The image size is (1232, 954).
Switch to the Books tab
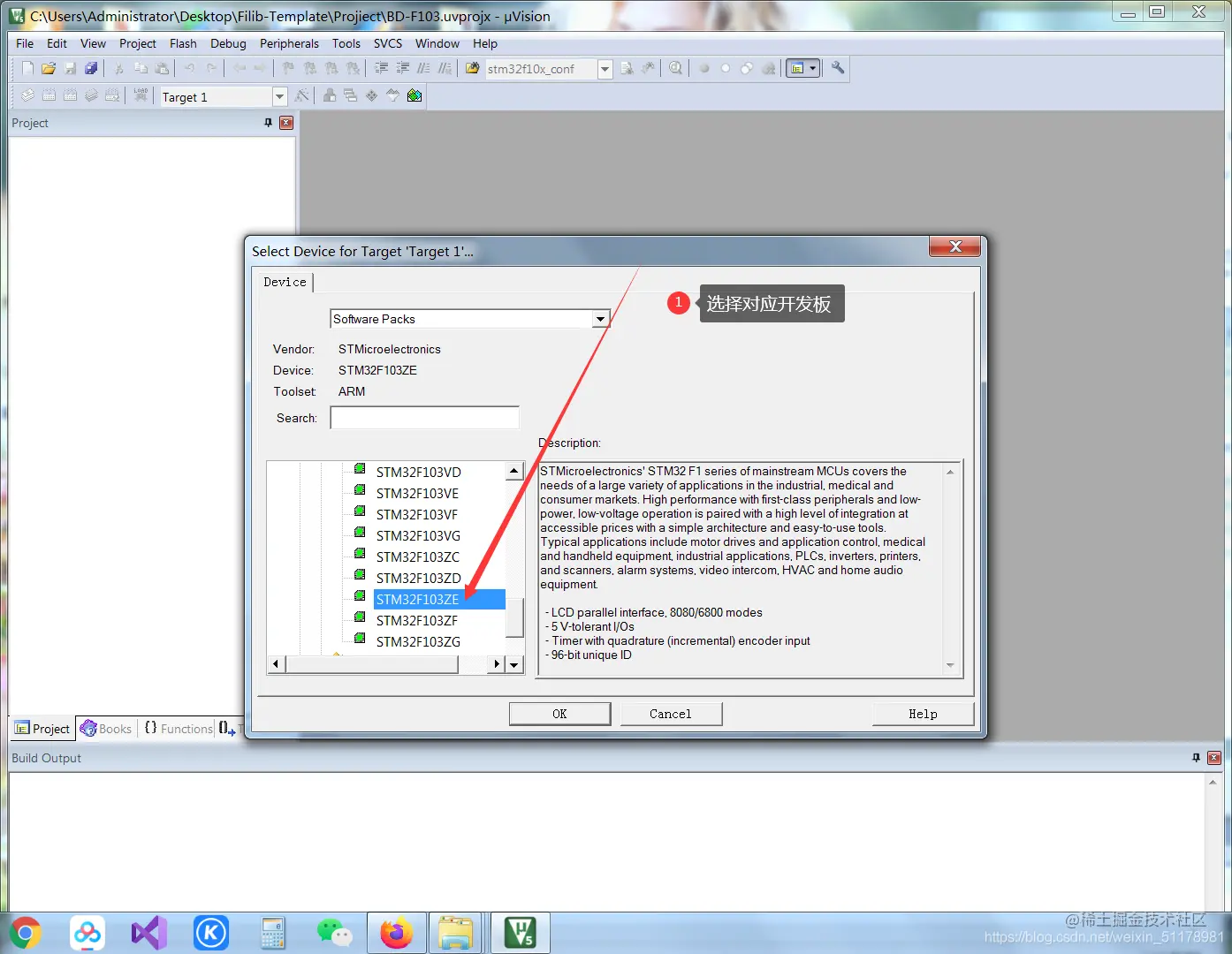(x=106, y=729)
